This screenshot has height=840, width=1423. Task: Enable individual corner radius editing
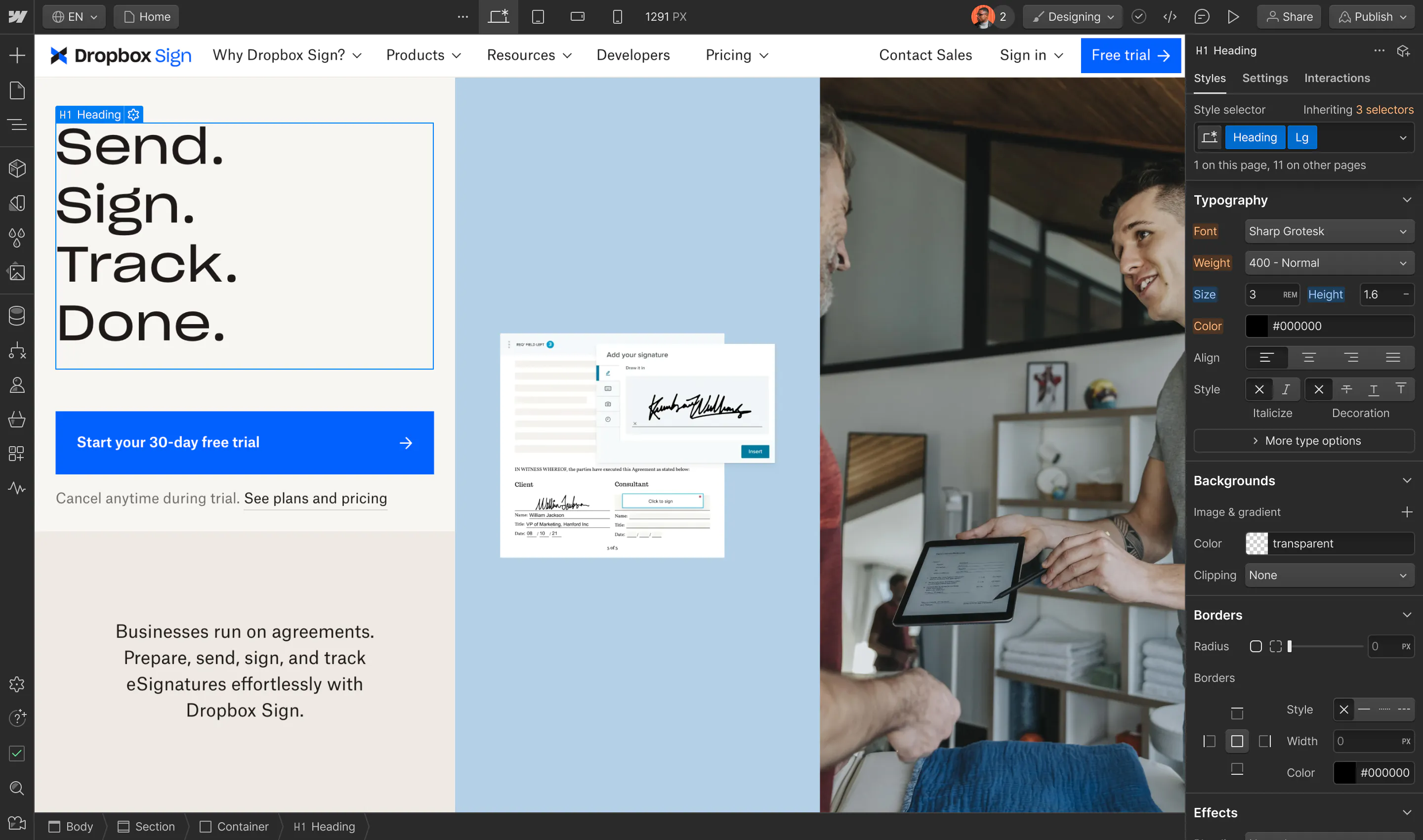(1276, 646)
